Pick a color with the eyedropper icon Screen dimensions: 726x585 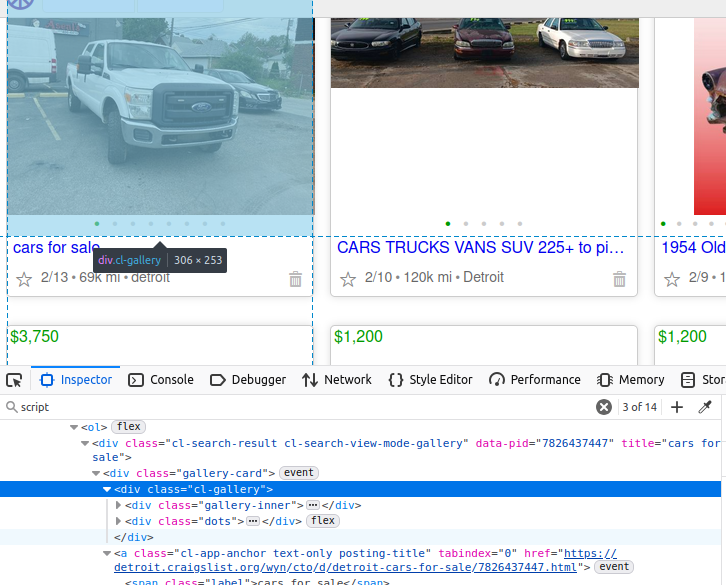tap(705, 407)
